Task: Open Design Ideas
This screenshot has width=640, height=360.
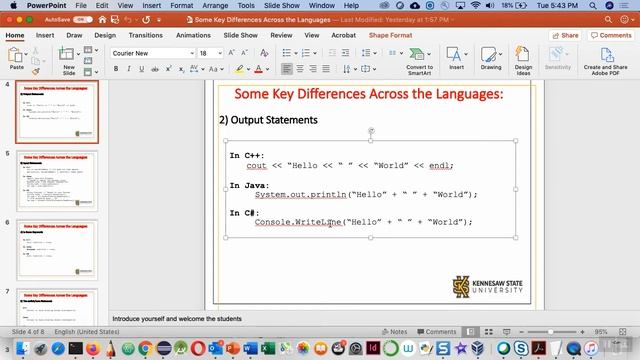Action: tap(523, 60)
